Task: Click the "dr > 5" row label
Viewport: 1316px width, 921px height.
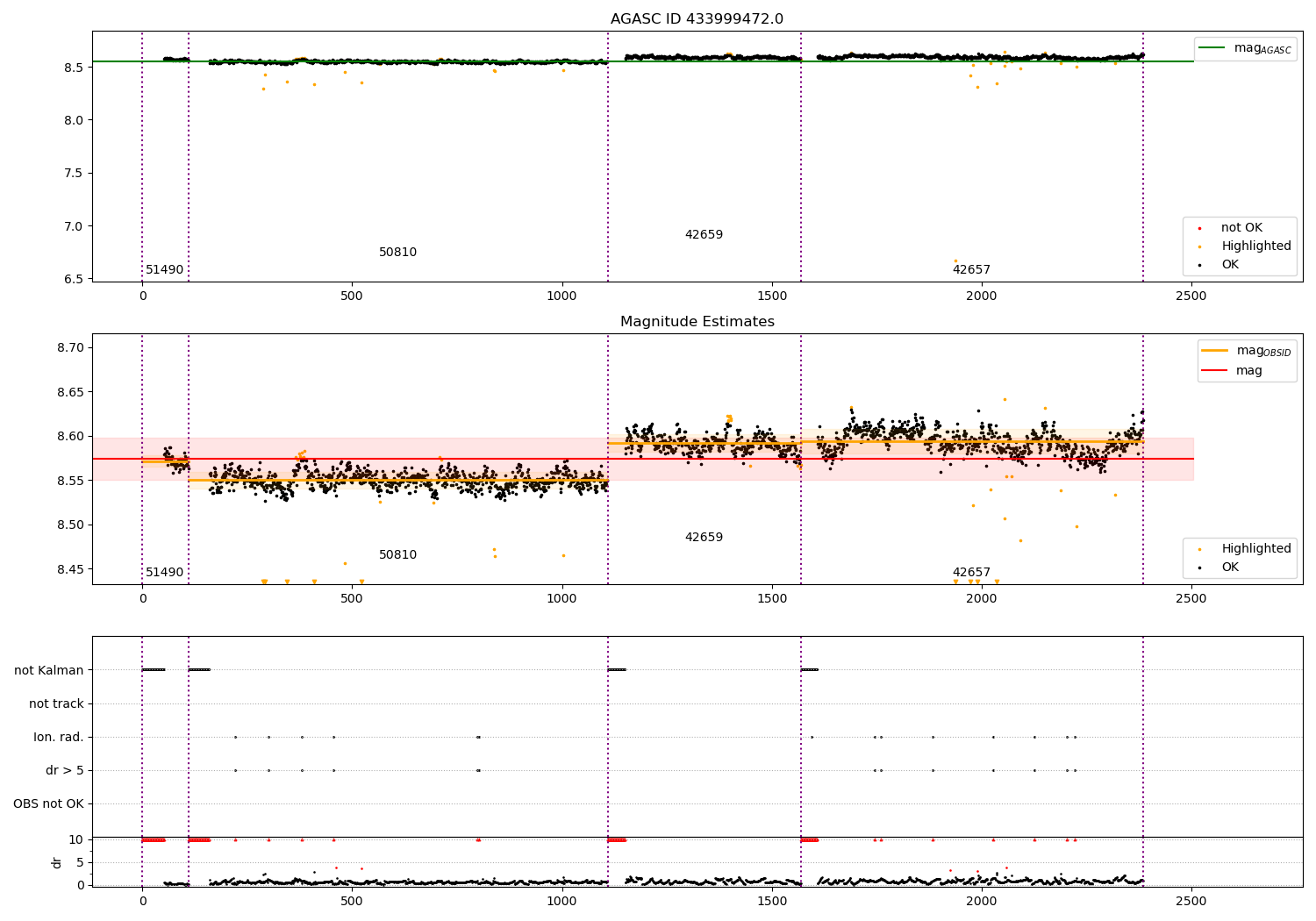Action: click(65, 771)
